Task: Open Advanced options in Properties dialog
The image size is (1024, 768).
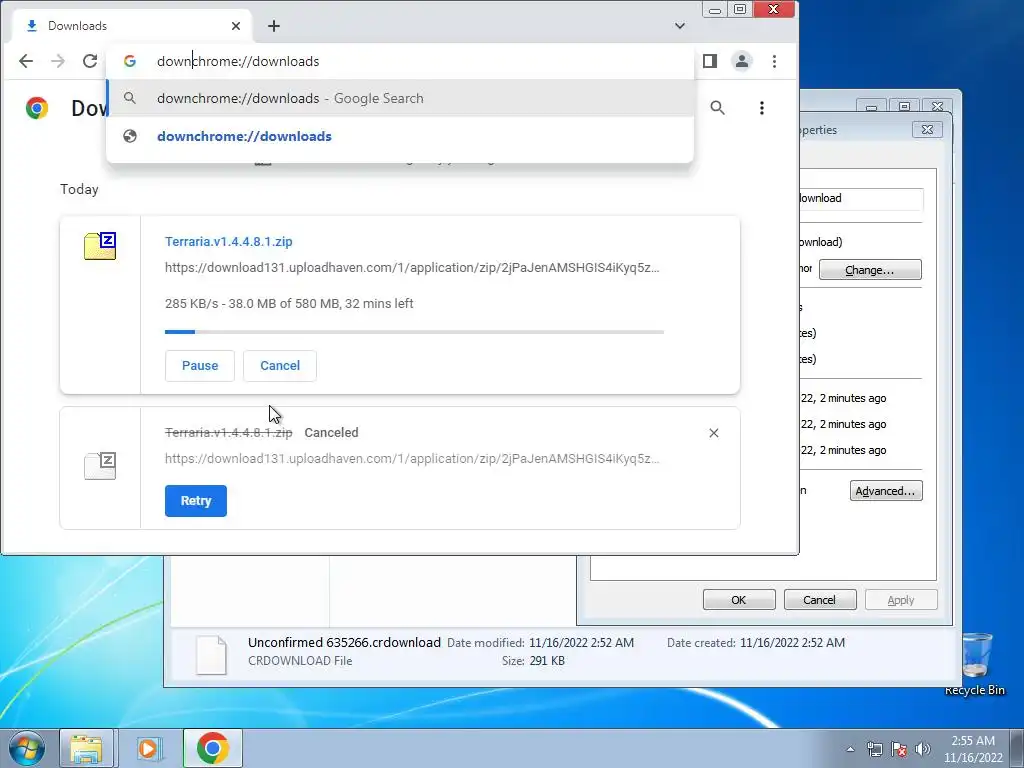Action: click(x=886, y=491)
